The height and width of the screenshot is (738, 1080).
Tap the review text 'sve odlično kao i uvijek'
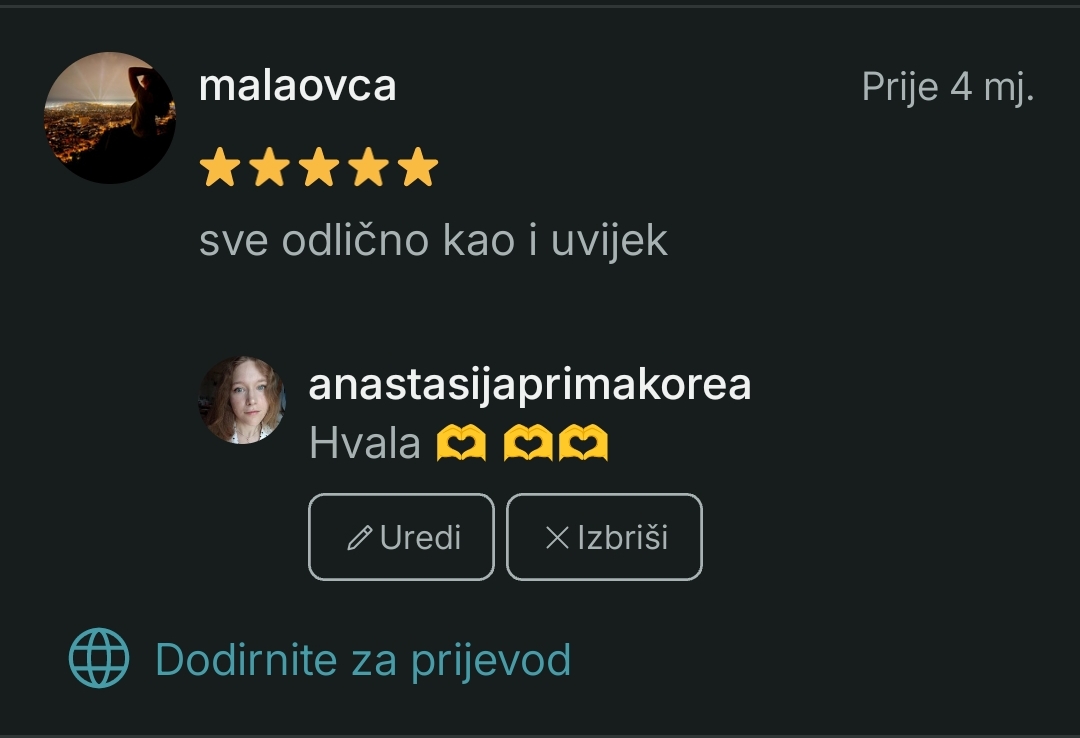tap(433, 241)
